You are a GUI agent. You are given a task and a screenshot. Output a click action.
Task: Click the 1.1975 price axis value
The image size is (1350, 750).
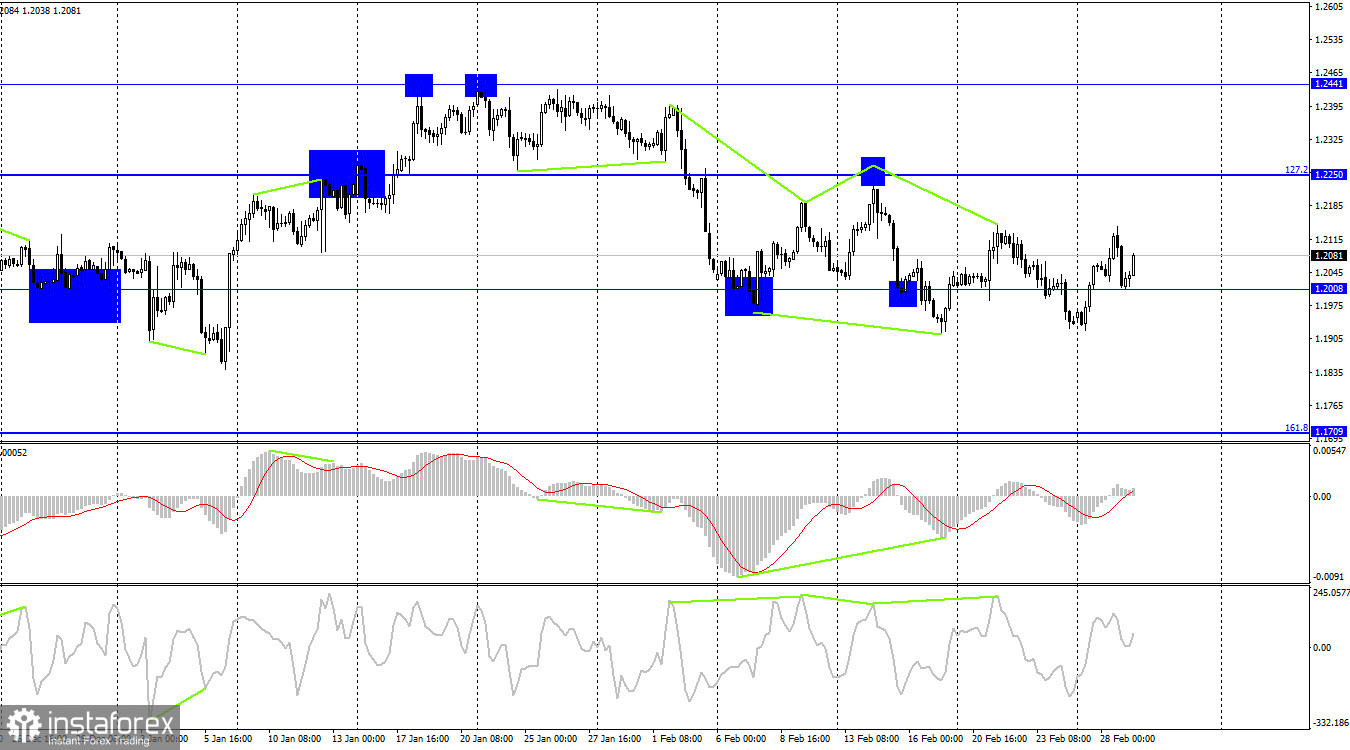point(1329,305)
